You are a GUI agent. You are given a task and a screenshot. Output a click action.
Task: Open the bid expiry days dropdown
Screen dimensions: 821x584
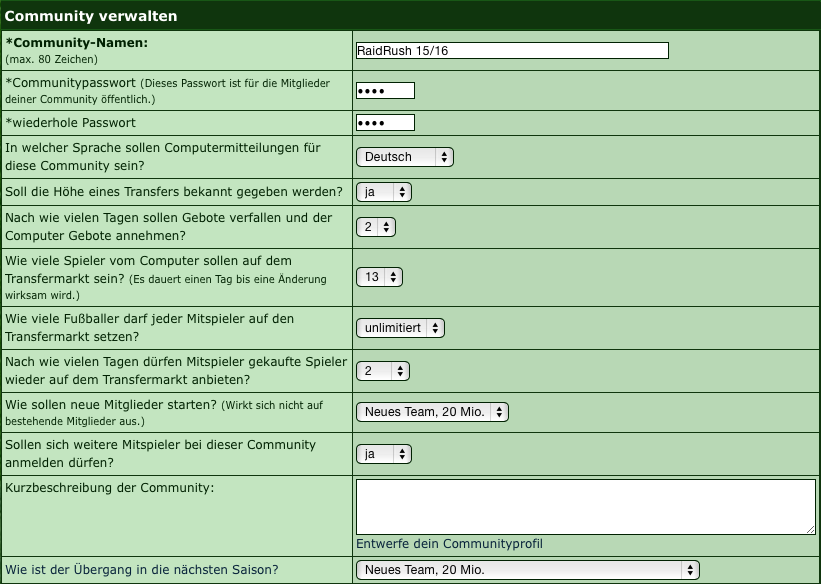[x=376, y=227]
